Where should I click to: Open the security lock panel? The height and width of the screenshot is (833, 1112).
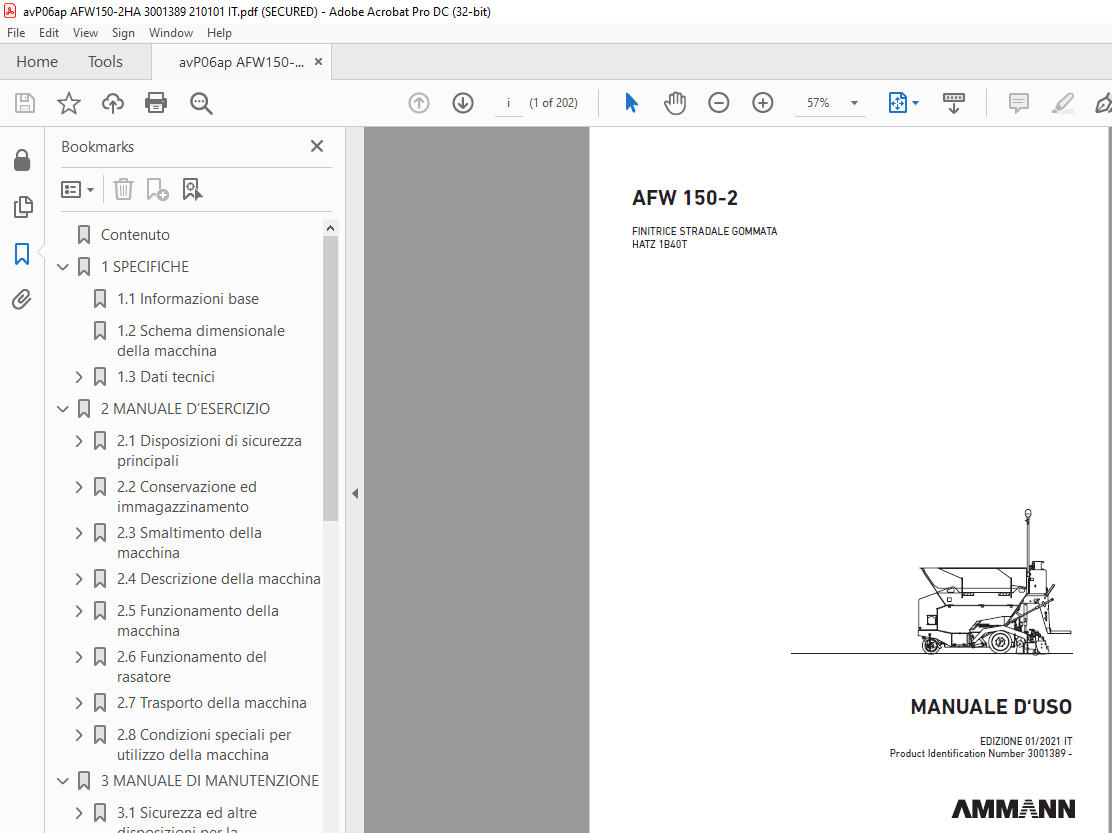coord(22,161)
